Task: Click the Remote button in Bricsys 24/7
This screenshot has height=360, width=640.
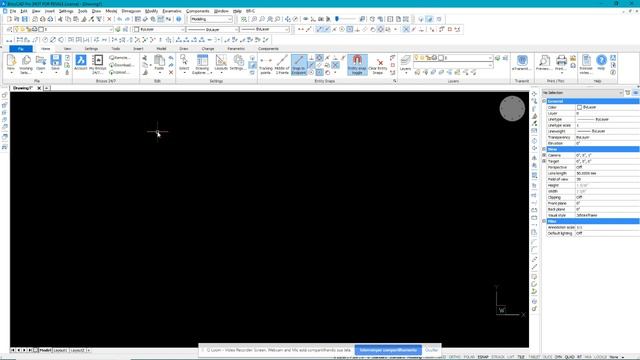Action: (x=120, y=58)
